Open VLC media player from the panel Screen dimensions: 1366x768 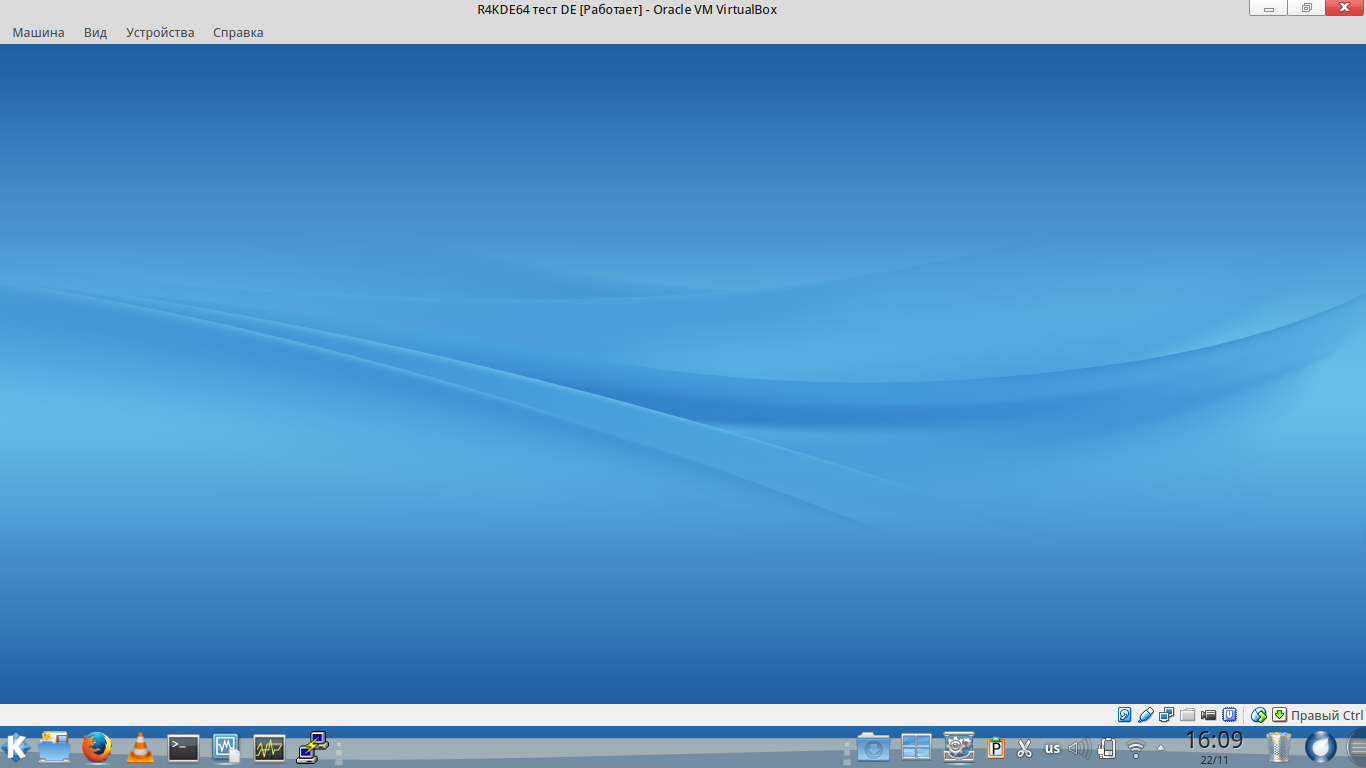click(140, 747)
